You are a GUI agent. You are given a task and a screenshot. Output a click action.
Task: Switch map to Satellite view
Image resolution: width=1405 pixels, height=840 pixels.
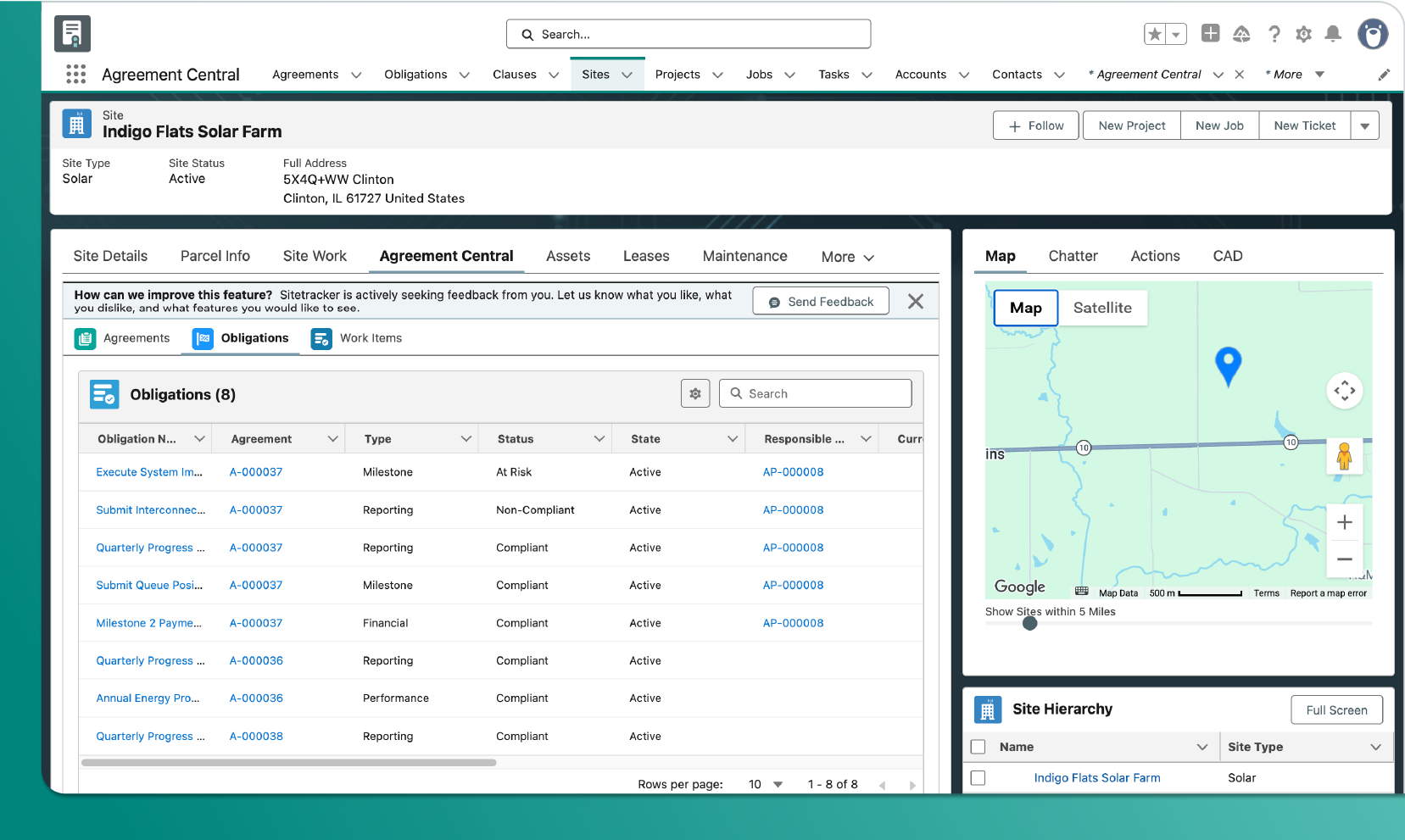click(1102, 308)
